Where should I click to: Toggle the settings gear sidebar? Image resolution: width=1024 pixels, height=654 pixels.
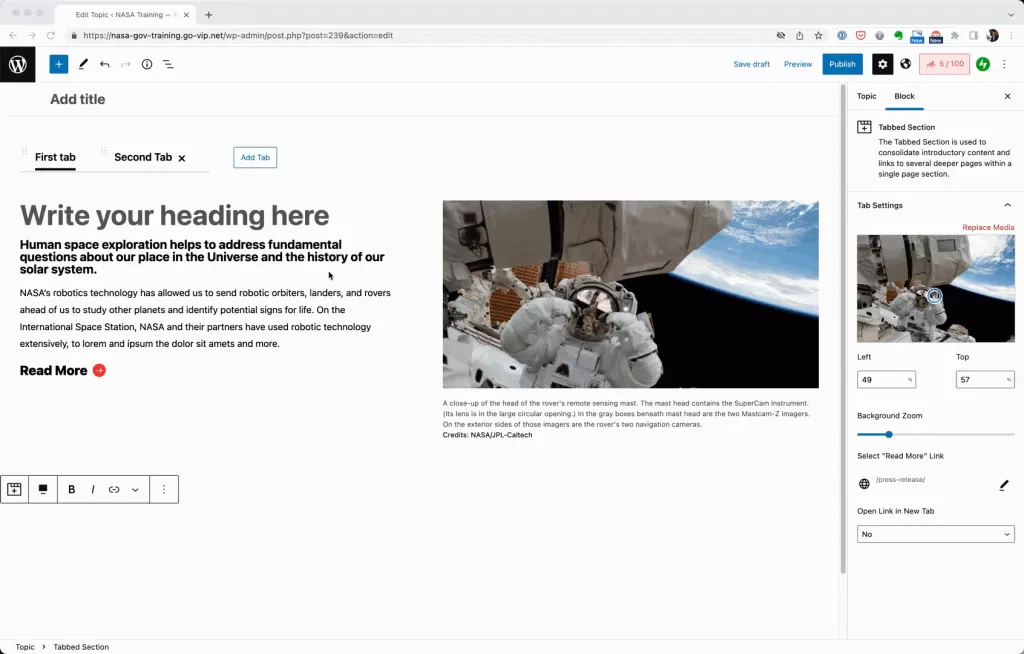[x=882, y=64]
